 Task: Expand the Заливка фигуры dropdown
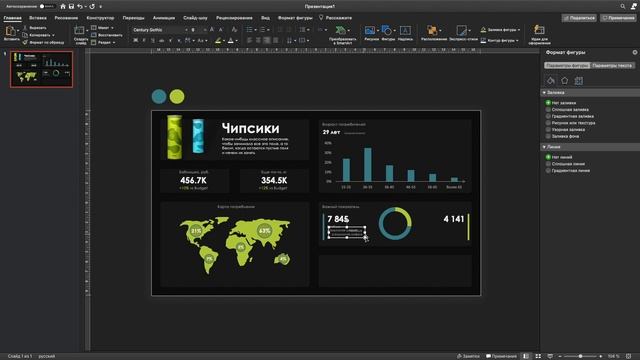click(x=519, y=30)
